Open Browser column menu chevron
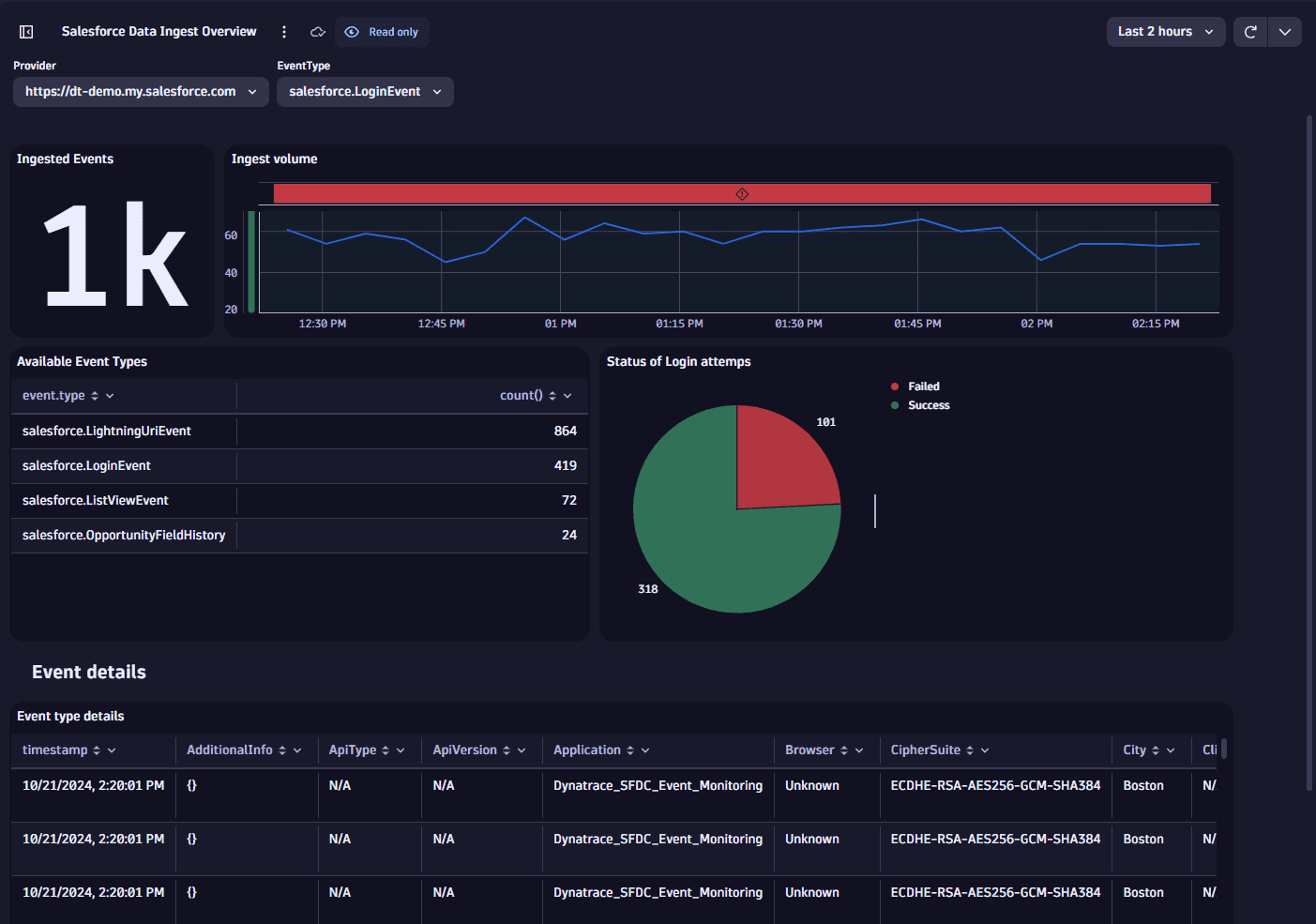 tap(859, 750)
